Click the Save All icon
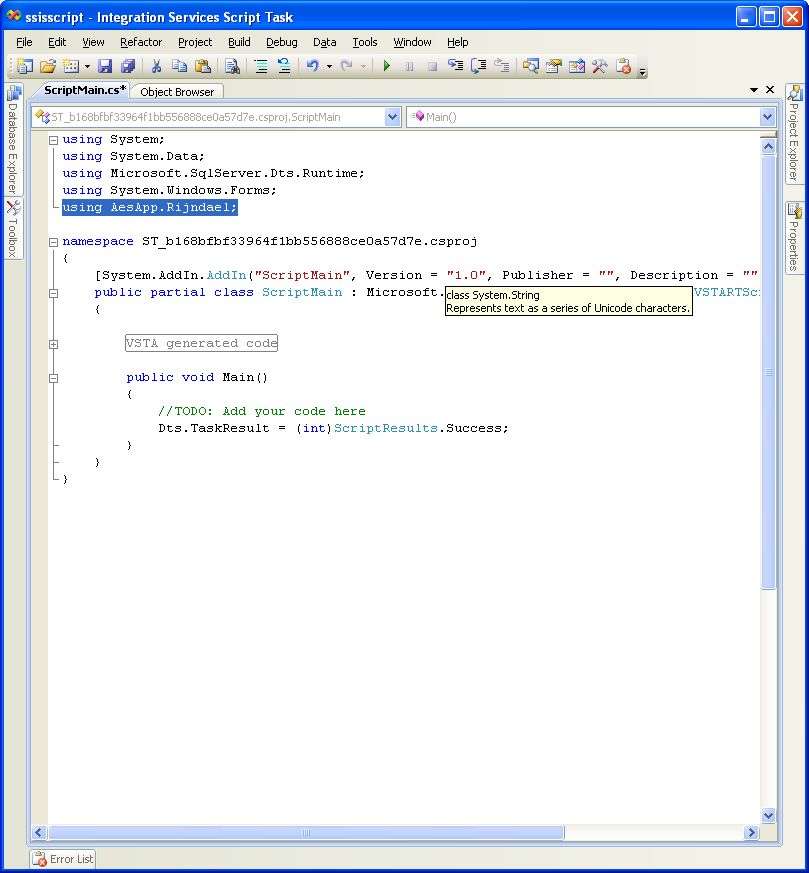Screen dimensions: 809x873 [x=128, y=66]
